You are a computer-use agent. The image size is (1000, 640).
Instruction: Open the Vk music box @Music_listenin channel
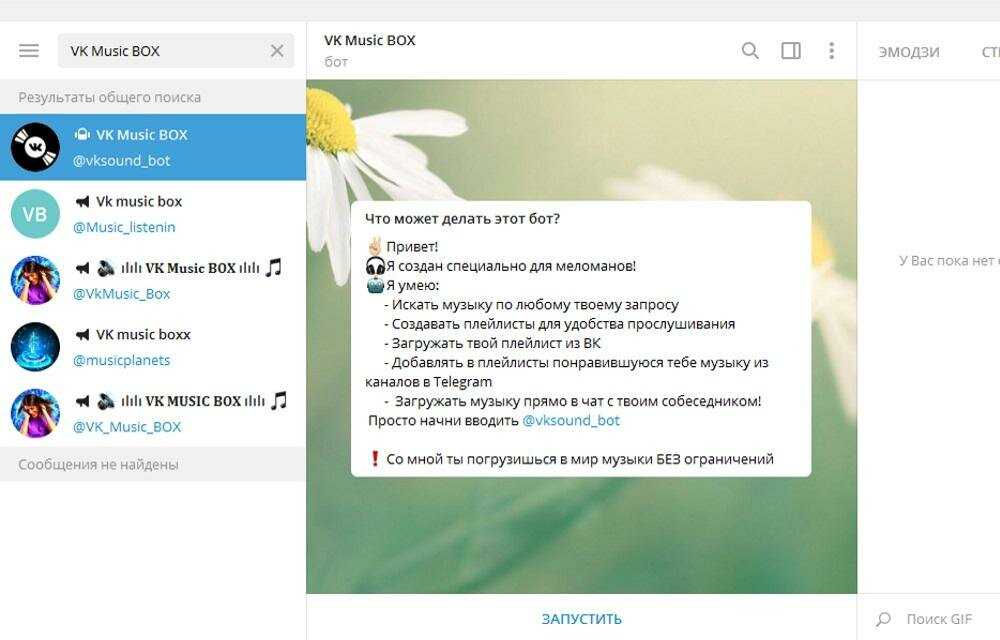(153, 214)
